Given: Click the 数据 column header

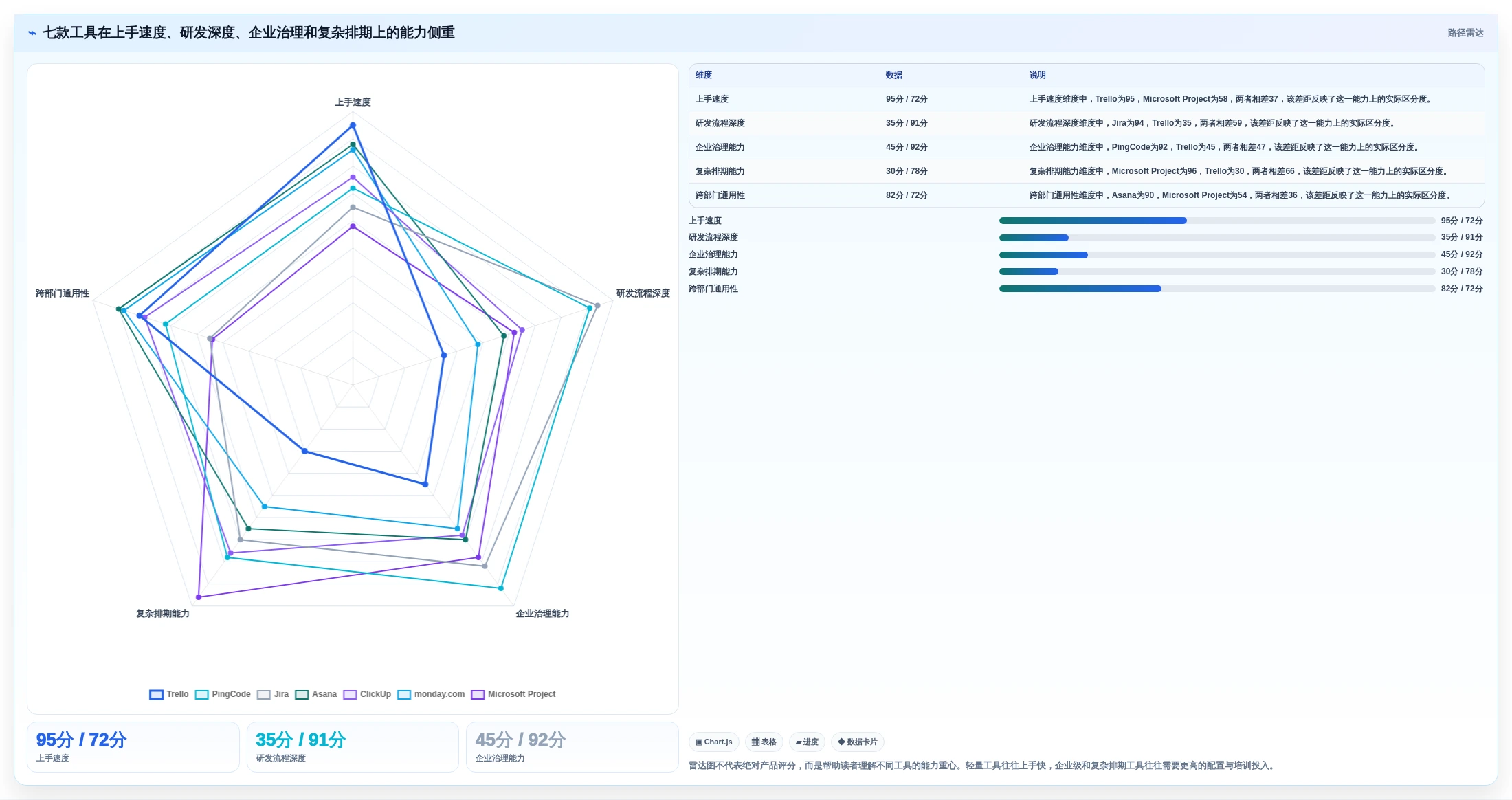Looking at the screenshot, I should pos(893,75).
